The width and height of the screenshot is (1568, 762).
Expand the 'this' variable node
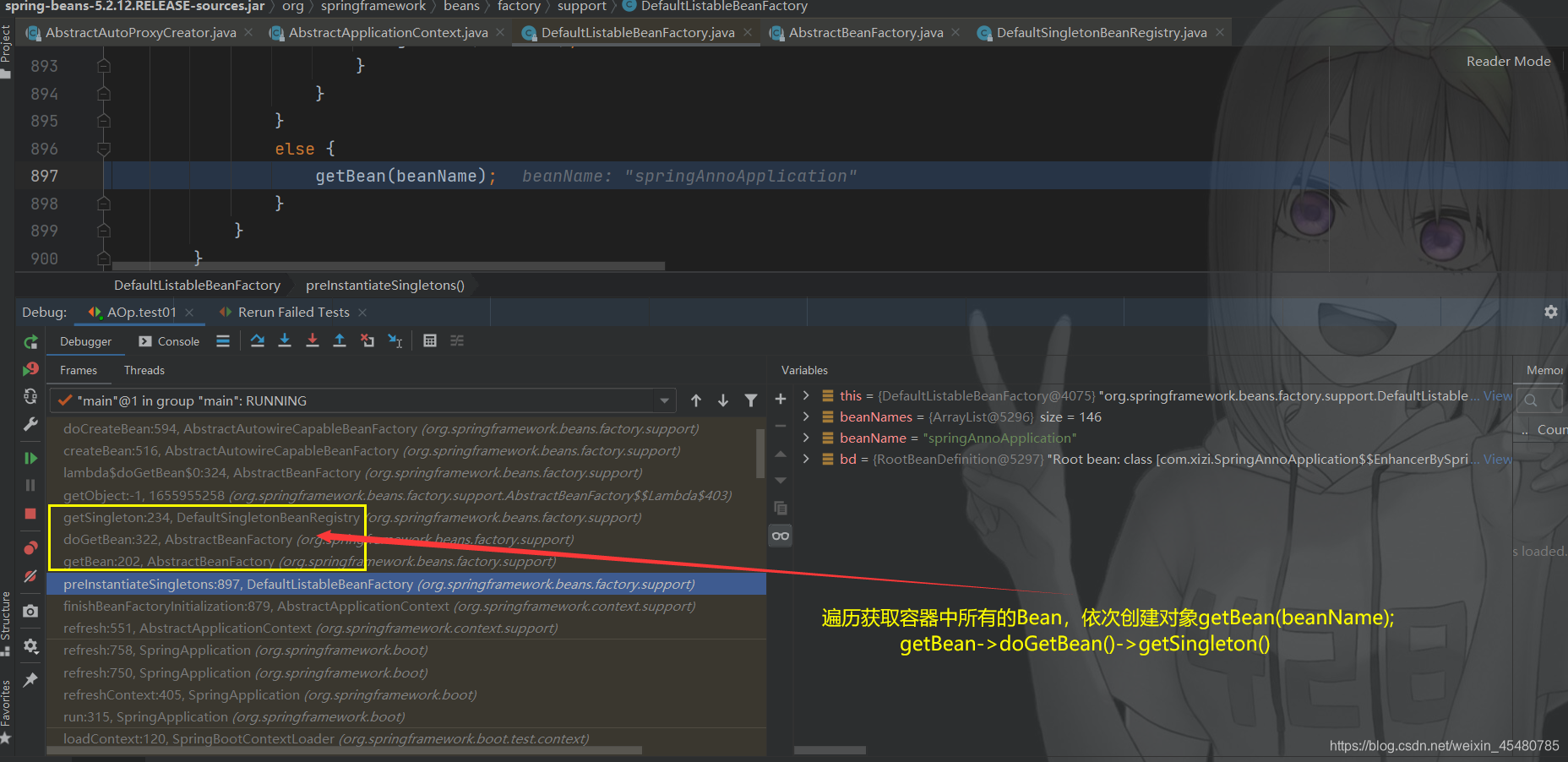tap(806, 395)
